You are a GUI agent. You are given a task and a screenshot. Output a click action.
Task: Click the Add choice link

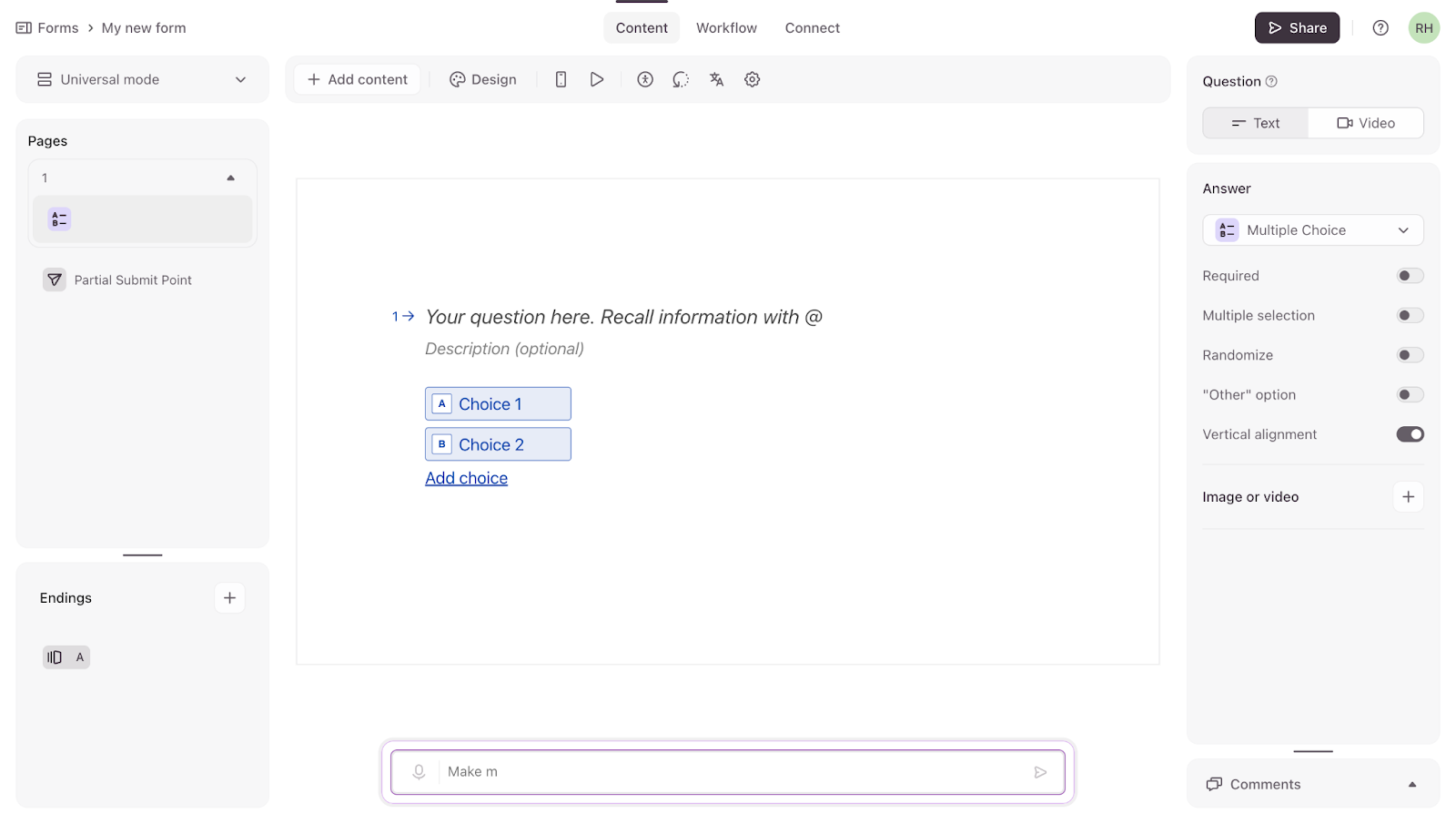(466, 478)
